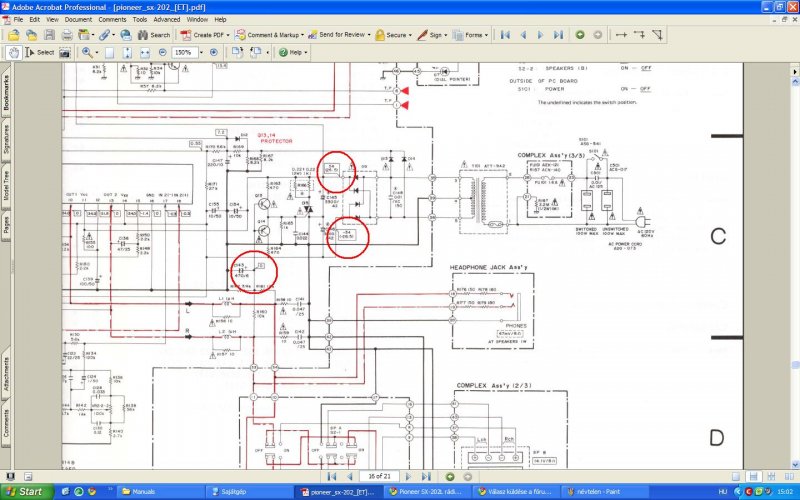Click the Secure padlock button

click(391, 35)
